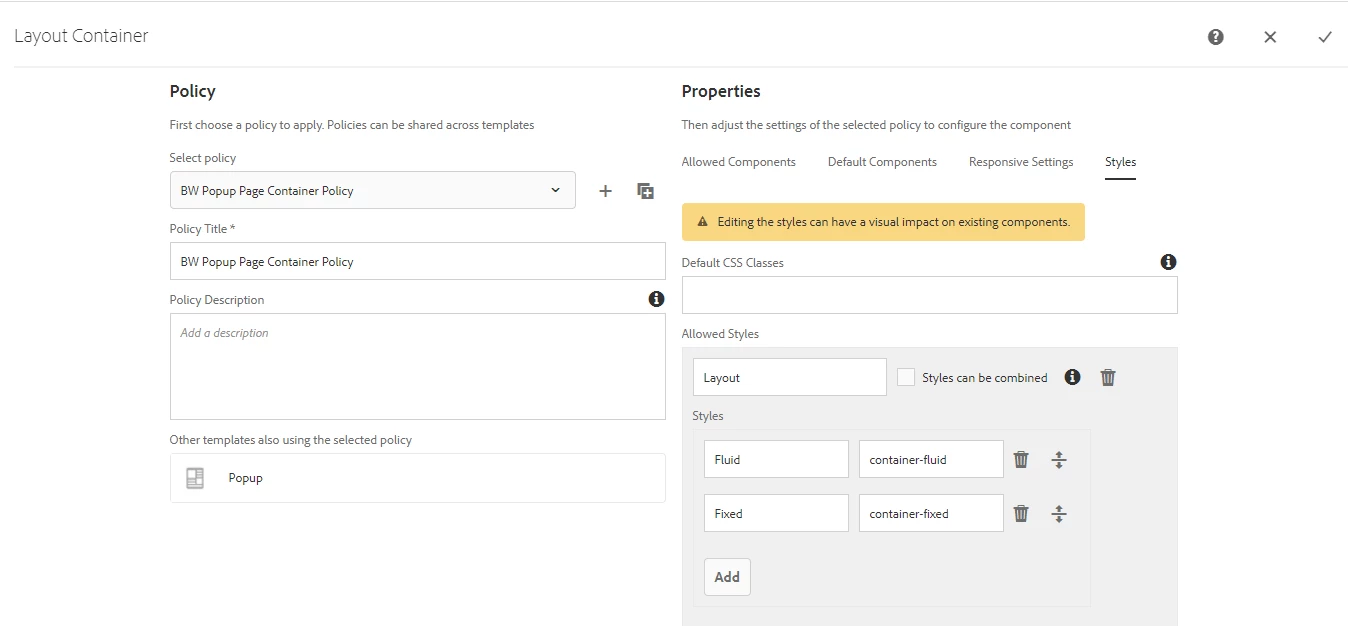Viewport: 1348px width, 626px height.
Task: Delete the Layout style group
Action: [1108, 377]
